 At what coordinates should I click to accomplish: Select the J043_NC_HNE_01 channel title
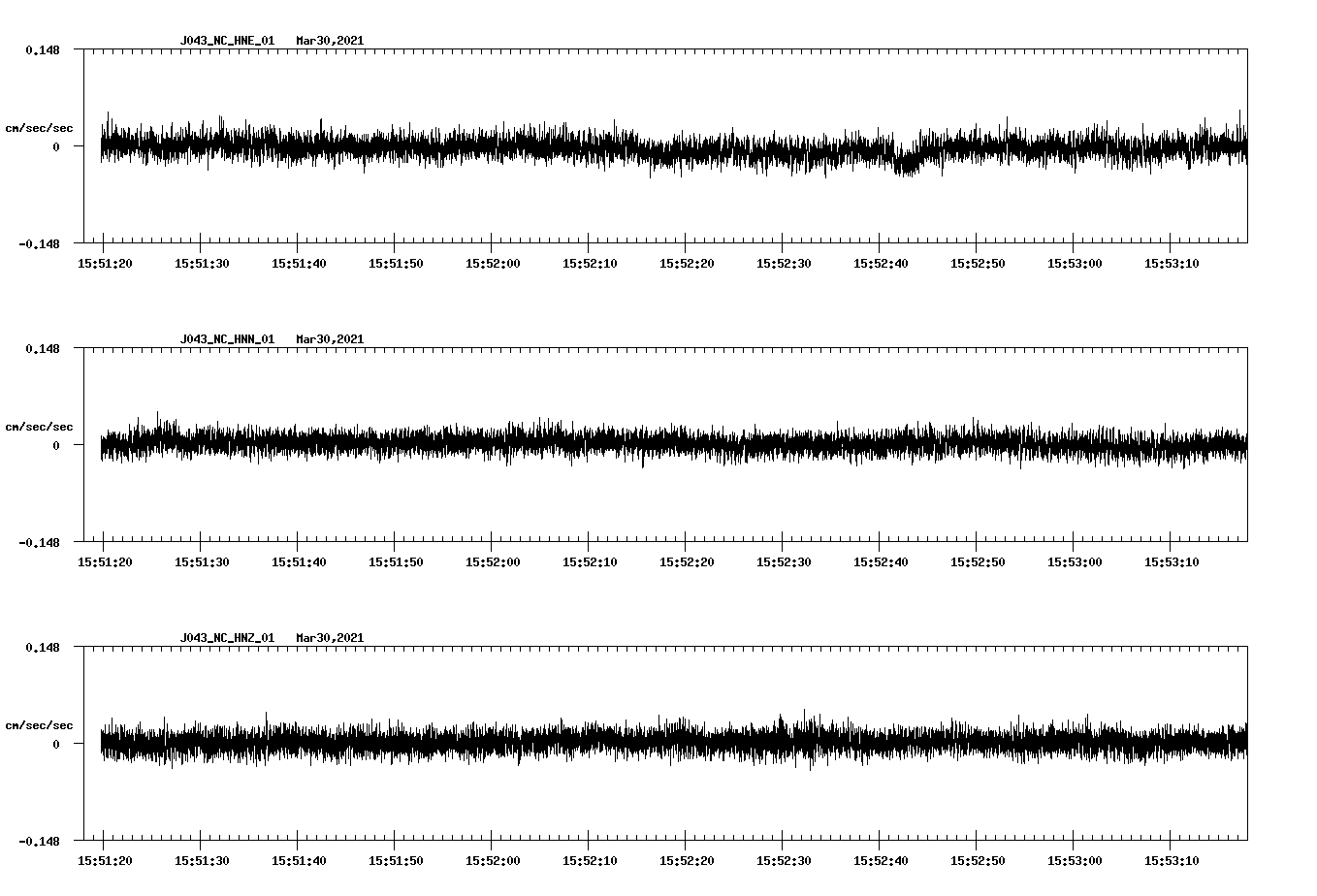[226, 41]
